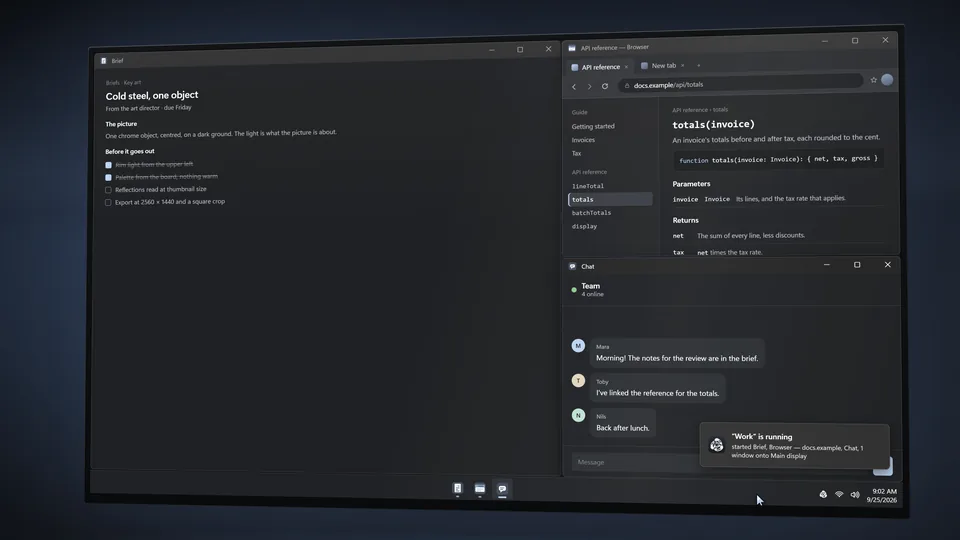Click the Team channel header
The height and width of the screenshot is (540, 960).
590,289
